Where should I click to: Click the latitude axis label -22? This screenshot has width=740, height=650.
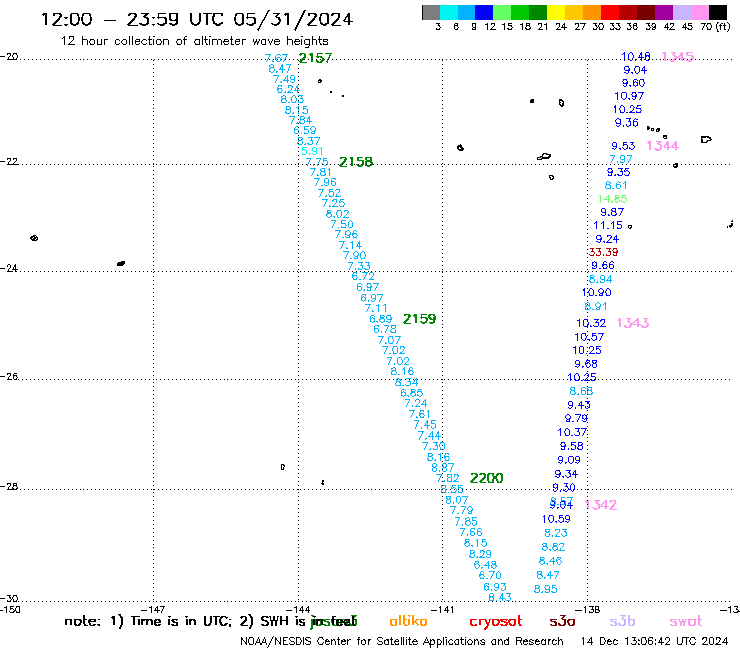(x=9, y=161)
